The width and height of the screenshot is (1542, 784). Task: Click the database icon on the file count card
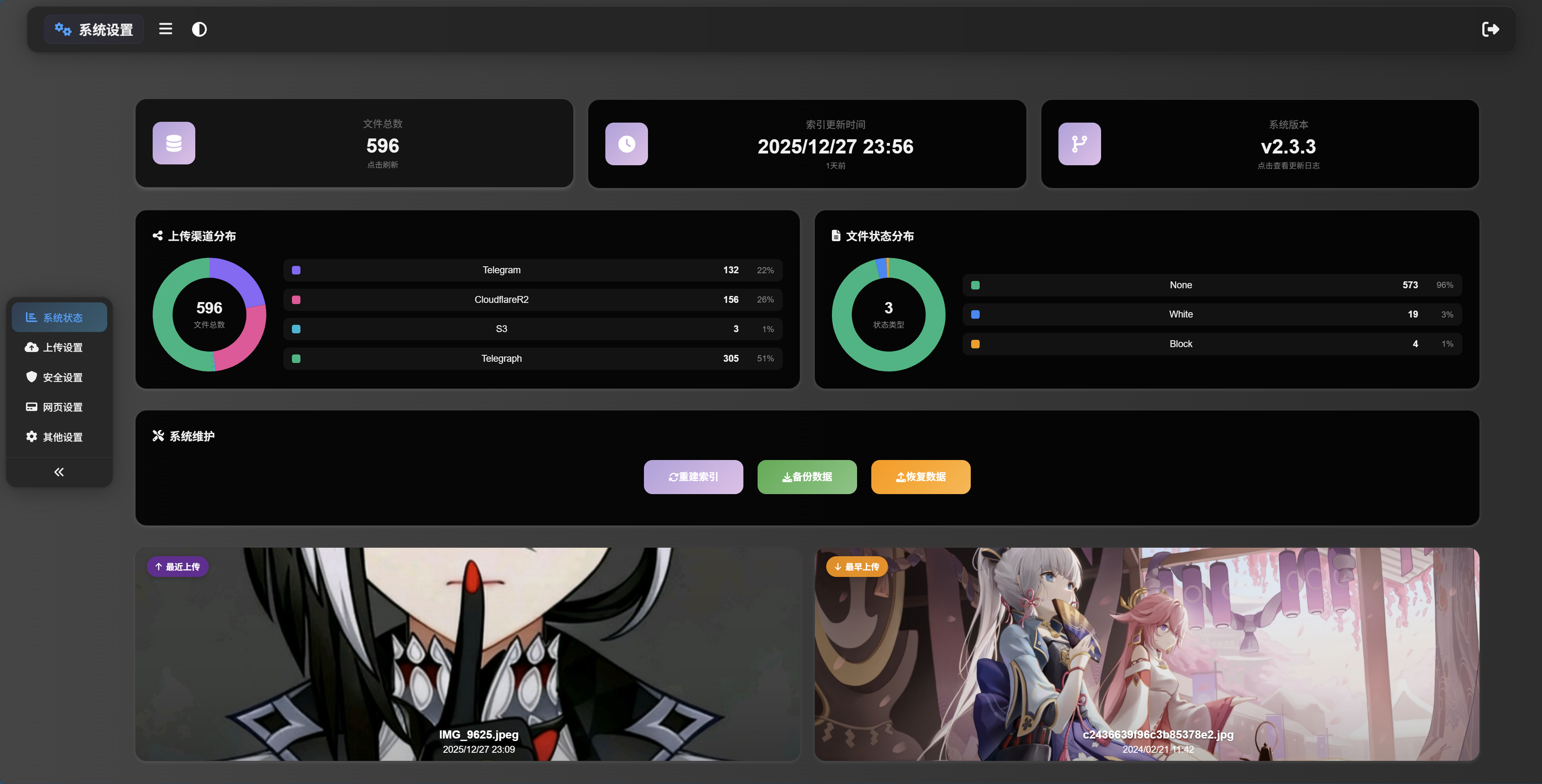174,144
